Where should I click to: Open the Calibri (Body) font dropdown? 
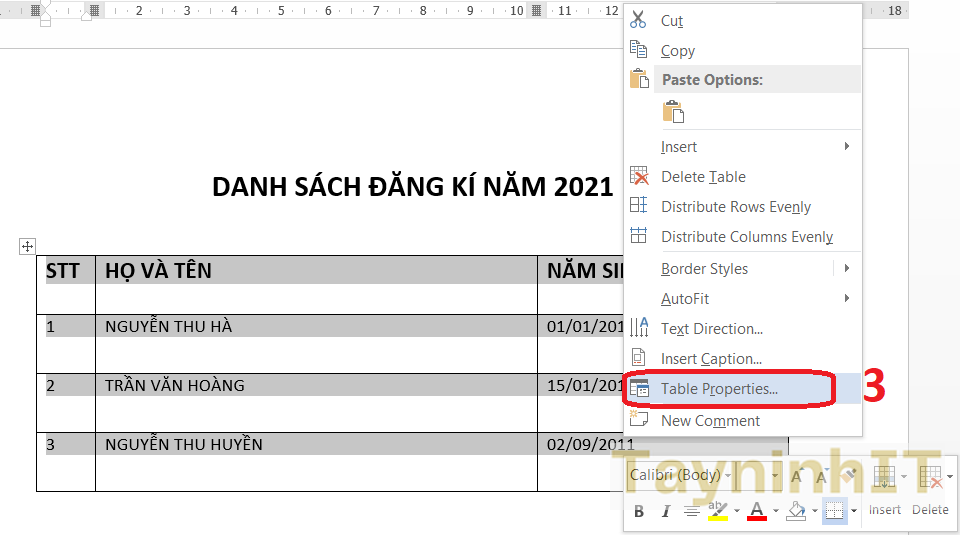tap(727, 476)
